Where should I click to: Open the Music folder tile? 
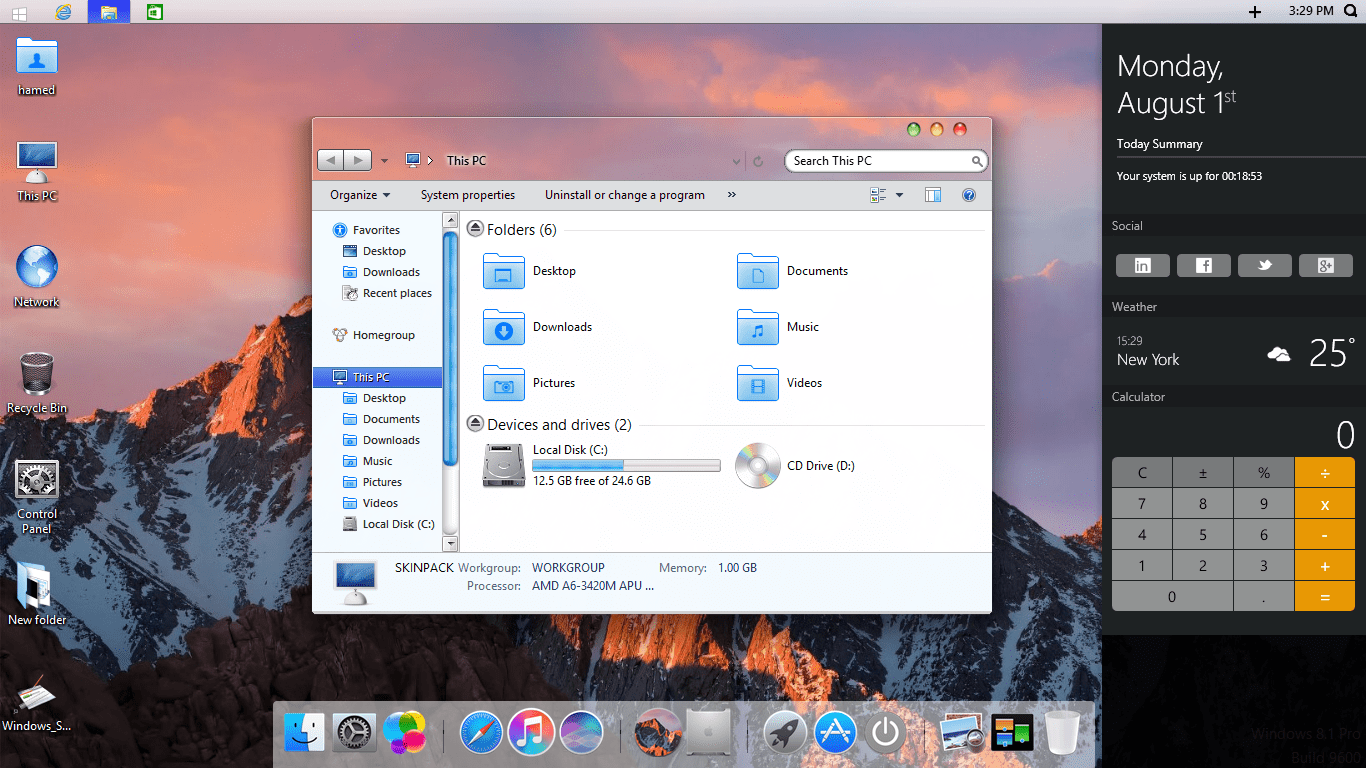point(779,327)
